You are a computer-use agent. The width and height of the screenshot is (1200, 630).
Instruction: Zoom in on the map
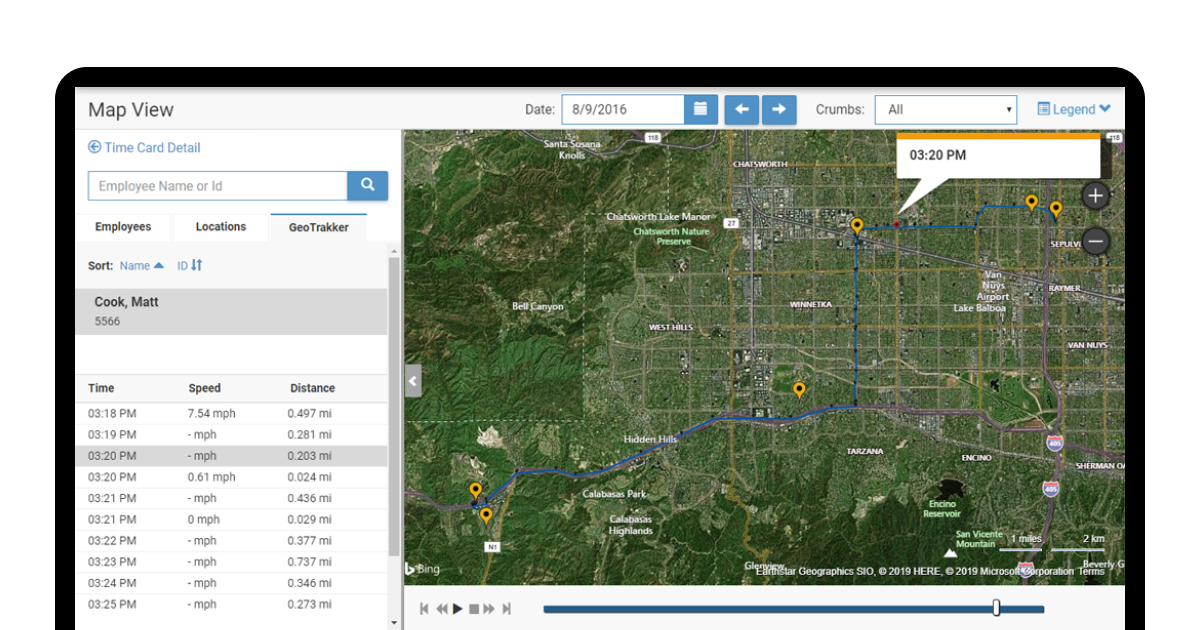coord(1095,196)
